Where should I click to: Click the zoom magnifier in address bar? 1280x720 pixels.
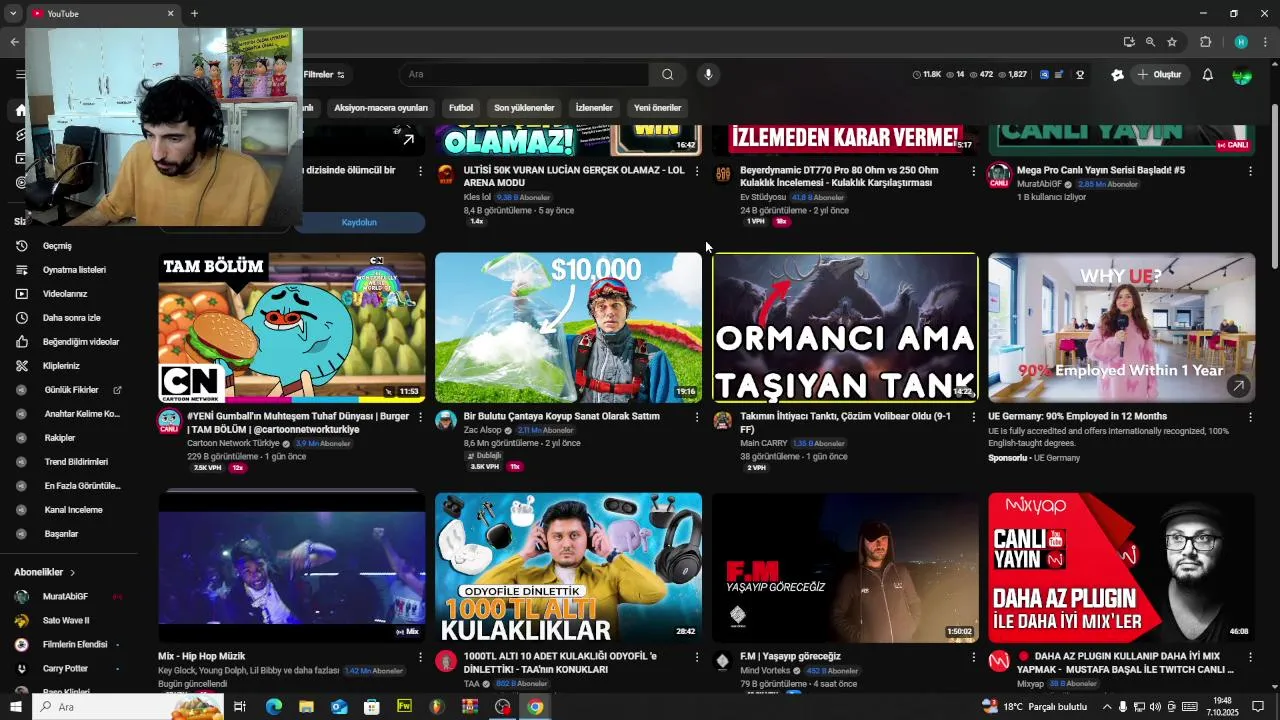[1150, 42]
